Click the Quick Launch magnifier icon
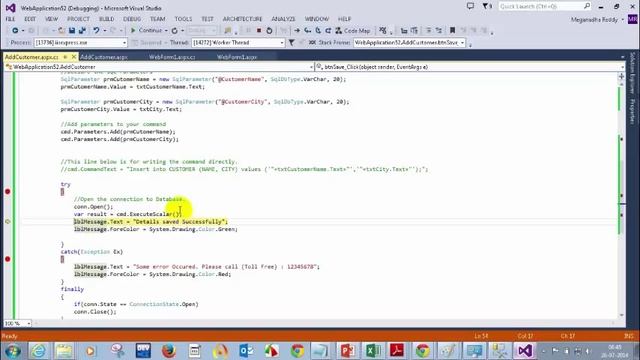Image resolution: width=640 pixels, height=360 pixels. [x=587, y=6]
